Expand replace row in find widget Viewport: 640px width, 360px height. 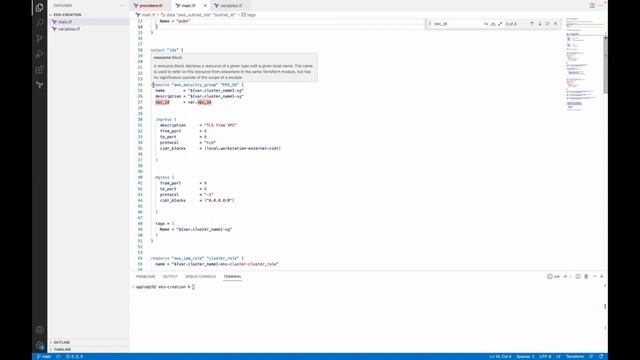tap(429, 24)
